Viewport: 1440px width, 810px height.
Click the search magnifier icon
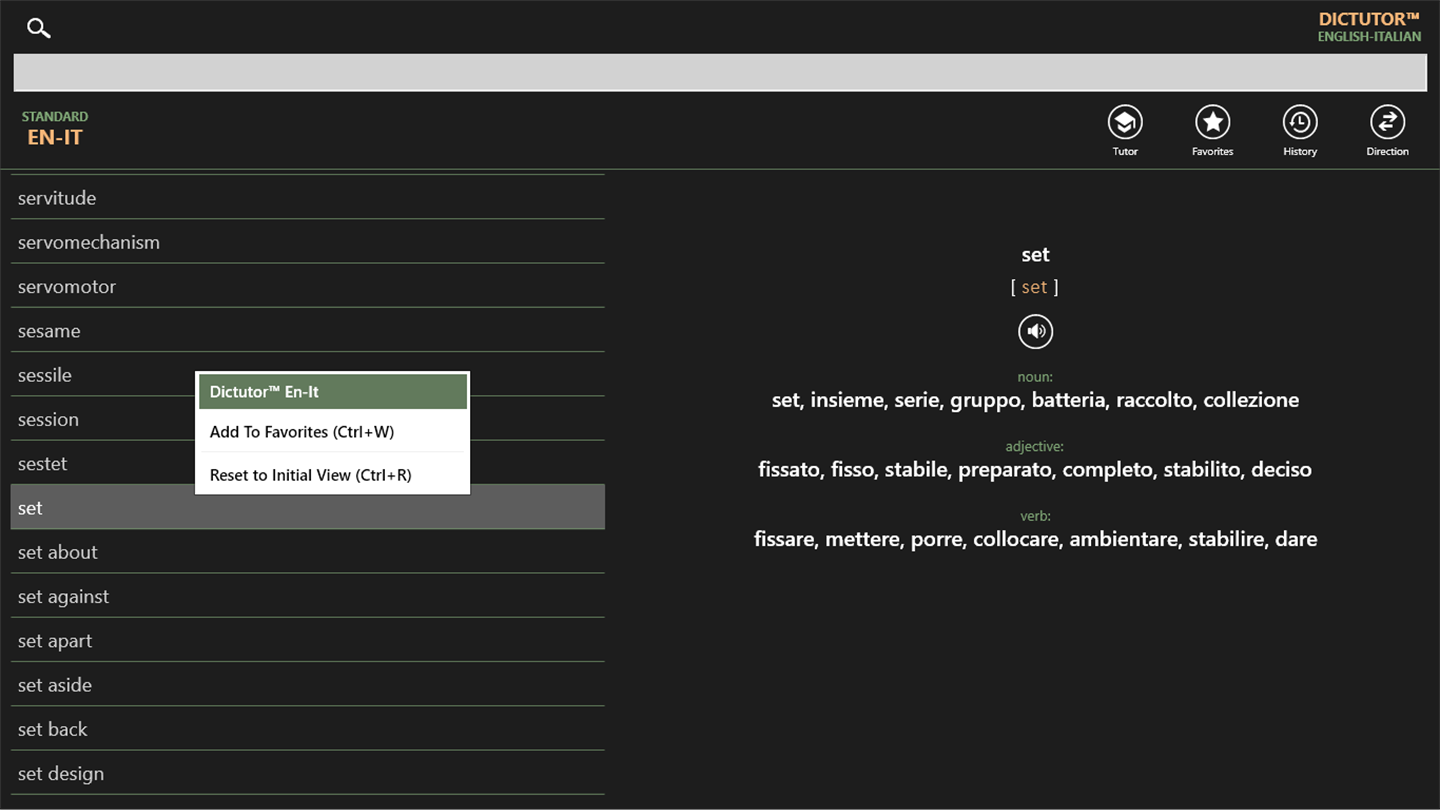click(x=38, y=28)
